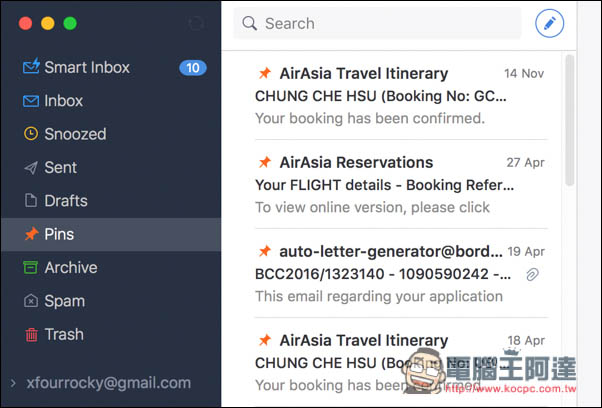This screenshot has height=408, width=602.
Task: Click the xfourrocky@gmail.com account label
Action: 109,383
